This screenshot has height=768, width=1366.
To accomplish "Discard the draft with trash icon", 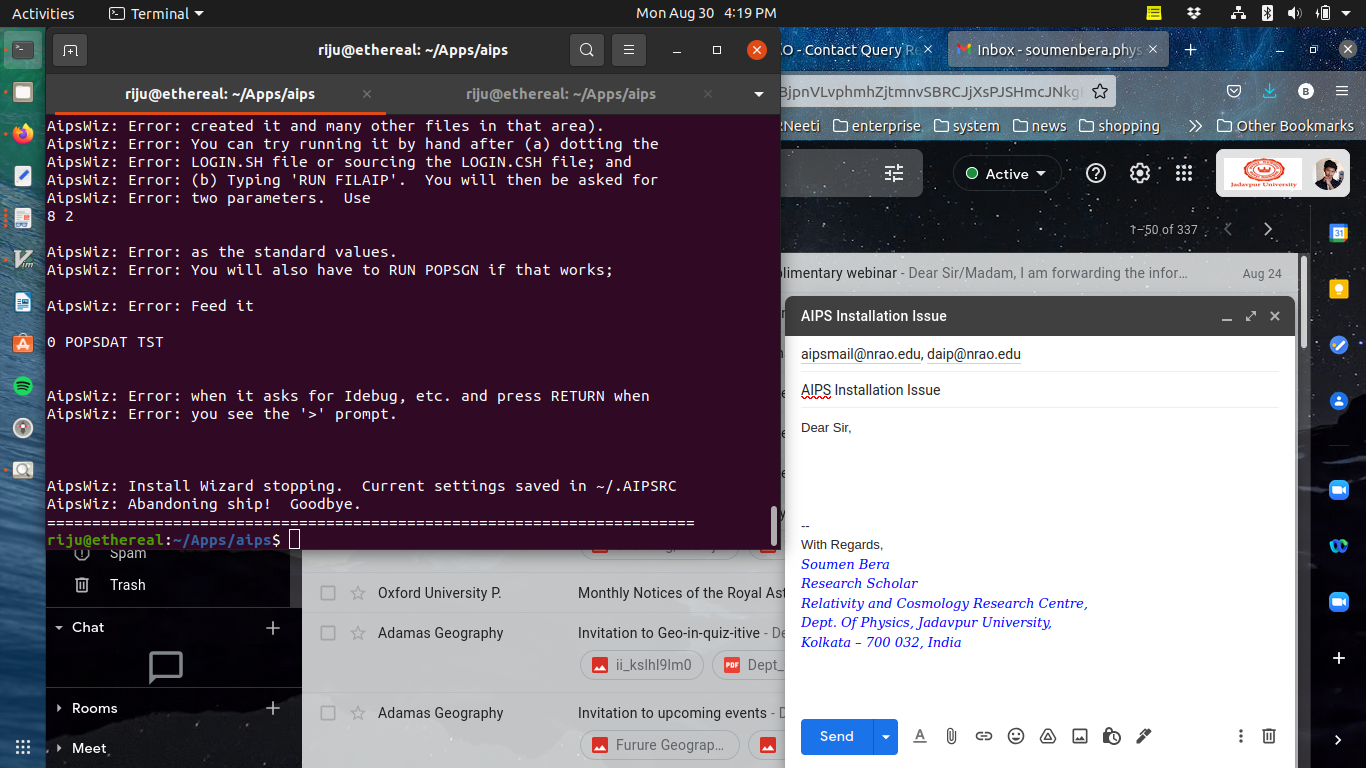I will [x=1268, y=736].
